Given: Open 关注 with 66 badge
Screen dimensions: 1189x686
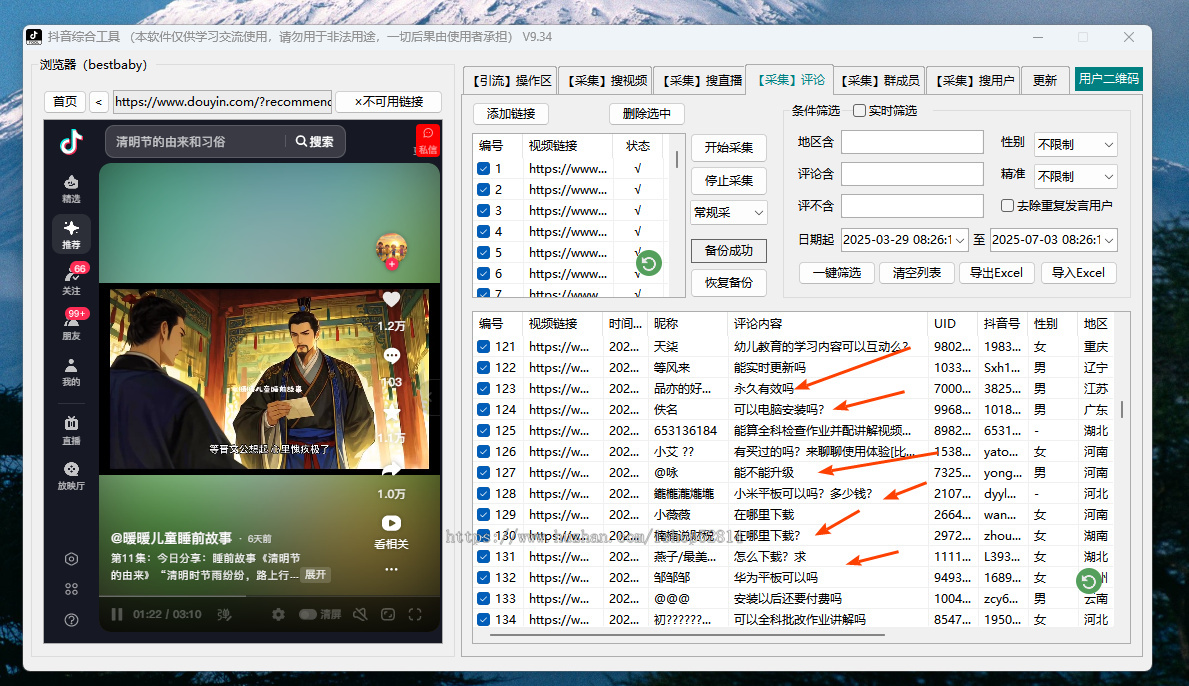Looking at the screenshot, I should click(x=71, y=280).
